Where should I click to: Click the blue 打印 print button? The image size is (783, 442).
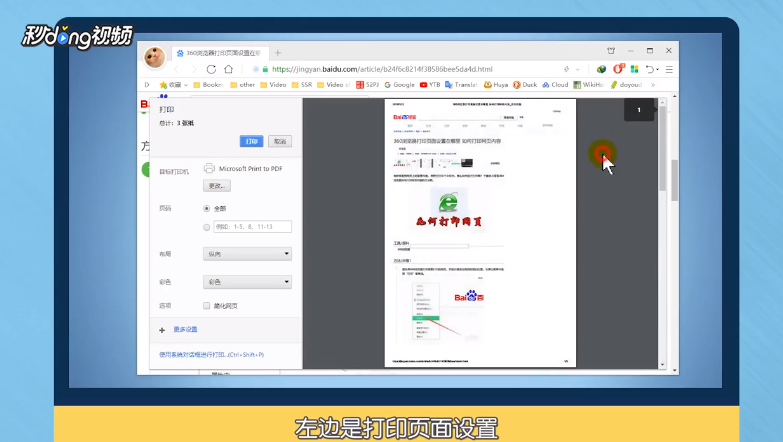pyautogui.click(x=251, y=141)
